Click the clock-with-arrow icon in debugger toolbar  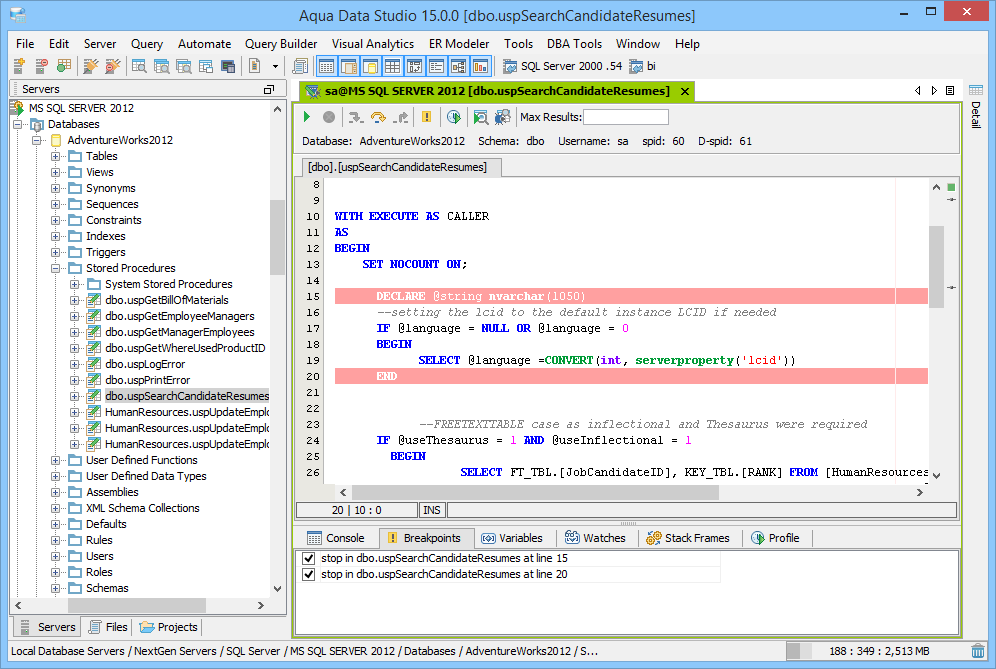click(454, 117)
